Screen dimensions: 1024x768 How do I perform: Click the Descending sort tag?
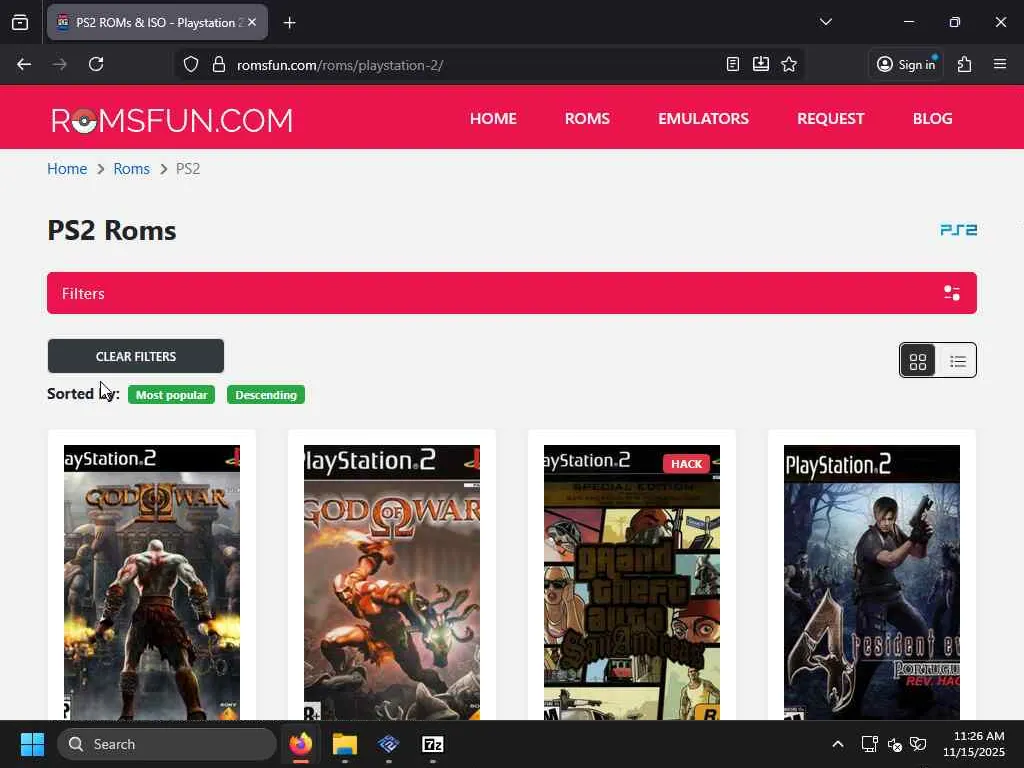tap(266, 395)
